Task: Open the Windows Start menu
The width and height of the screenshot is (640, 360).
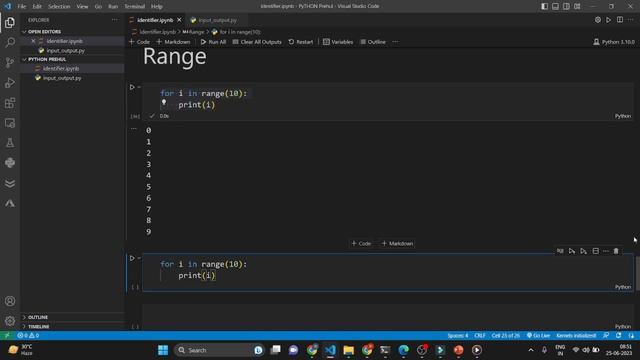Action: tap(163, 350)
